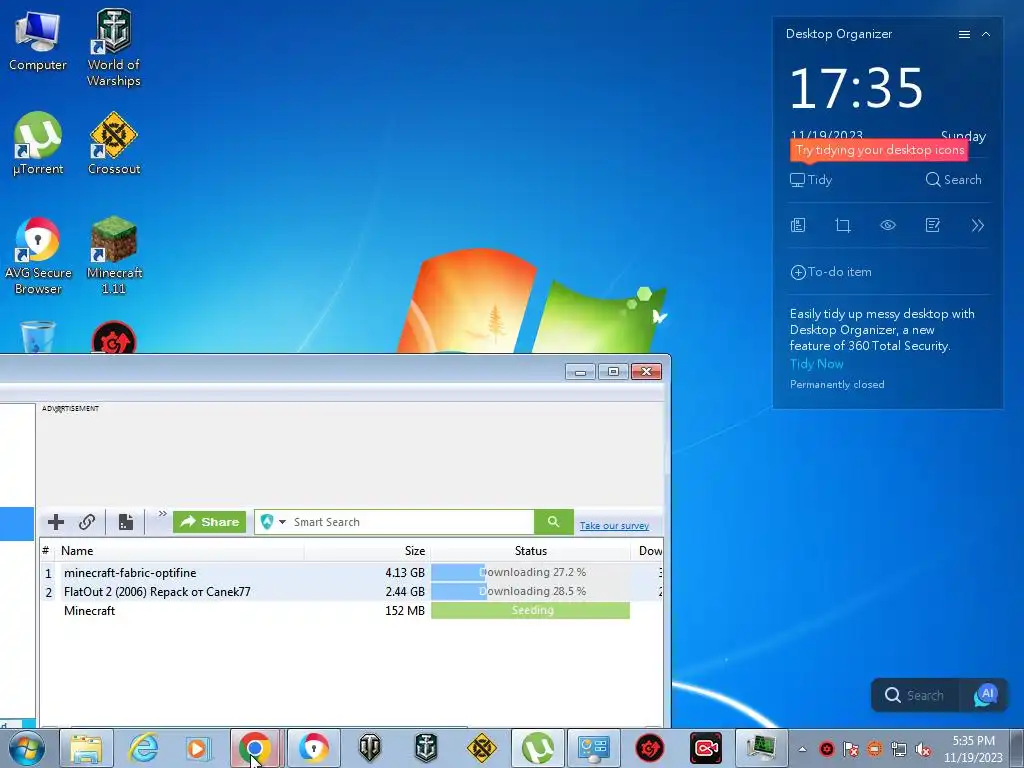
Task: Open the Crossout desktop shortcut
Action: point(114,144)
